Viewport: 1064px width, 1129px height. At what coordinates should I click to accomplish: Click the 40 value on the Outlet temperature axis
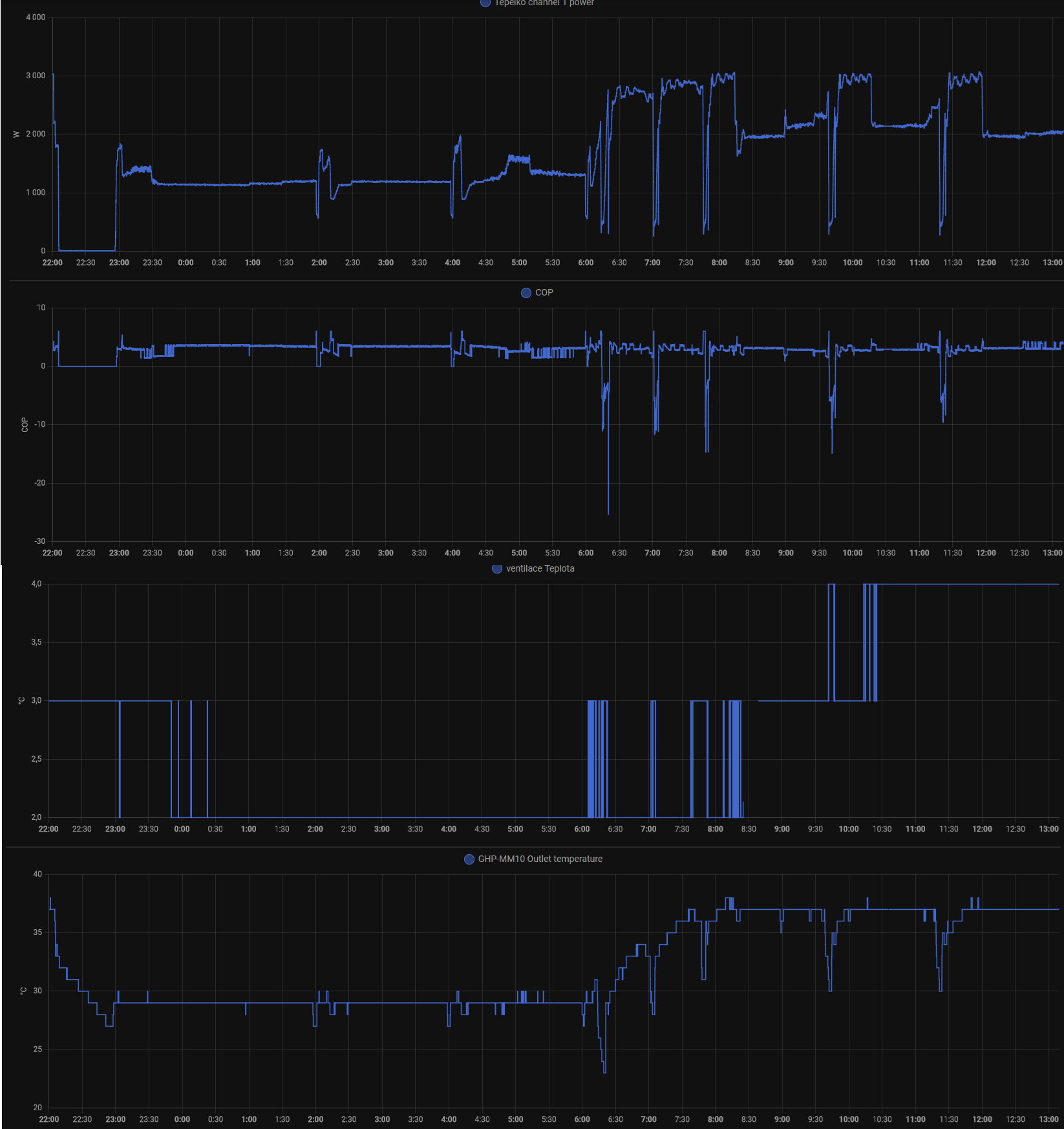37,874
